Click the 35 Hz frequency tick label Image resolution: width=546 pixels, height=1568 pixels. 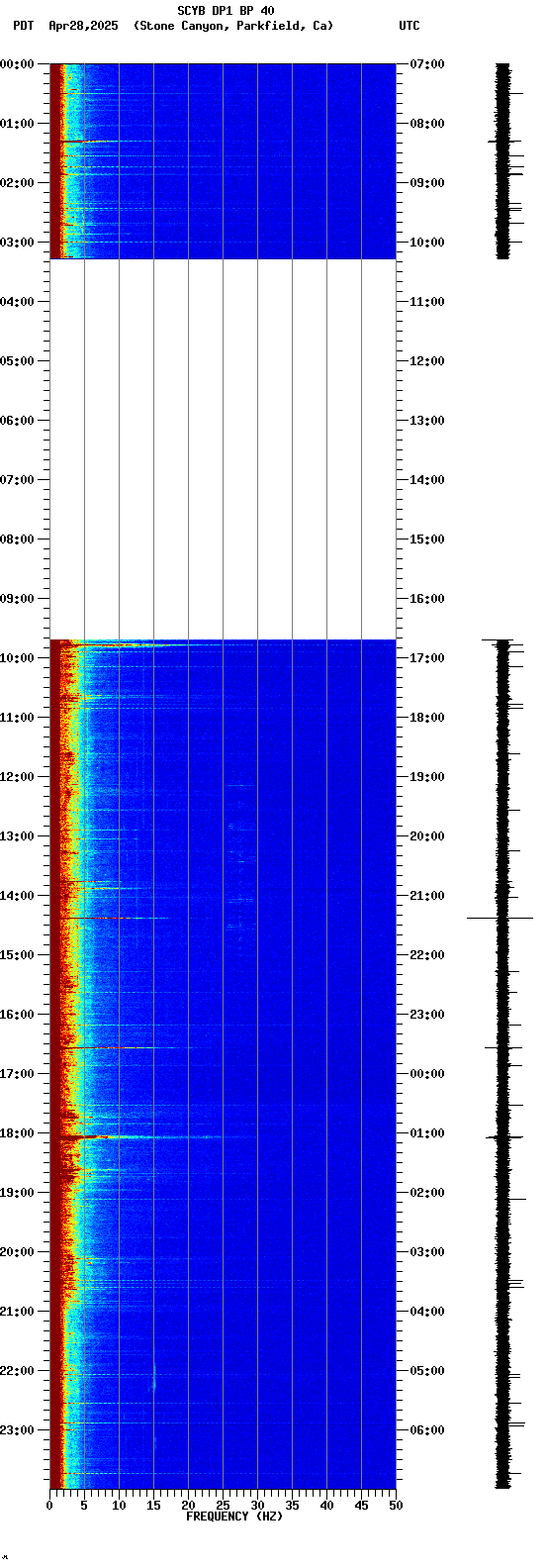coord(292,1506)
